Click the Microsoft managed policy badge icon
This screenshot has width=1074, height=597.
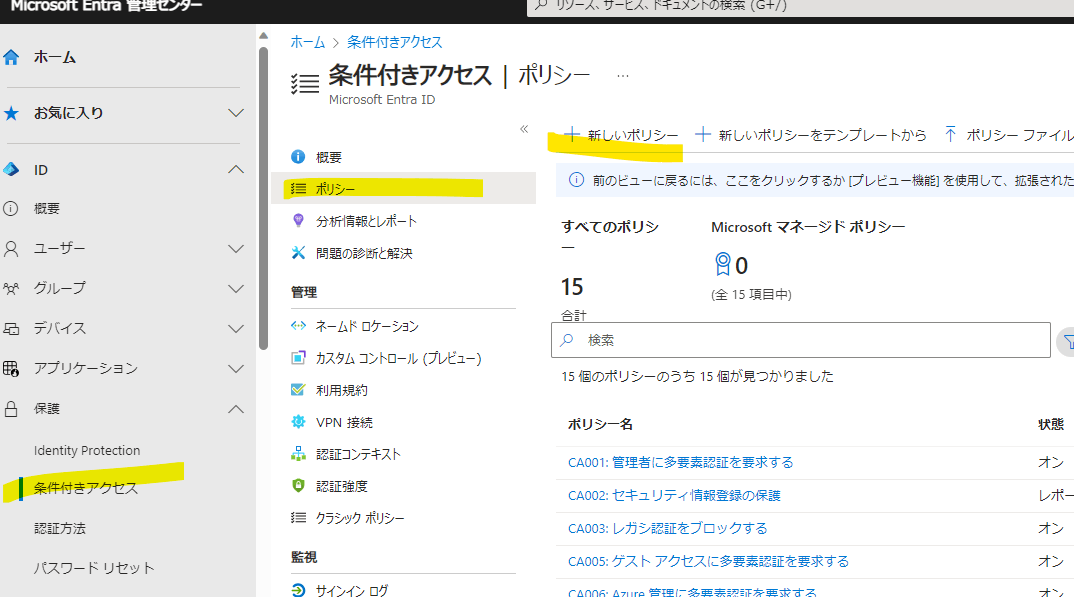pos(723,264)
